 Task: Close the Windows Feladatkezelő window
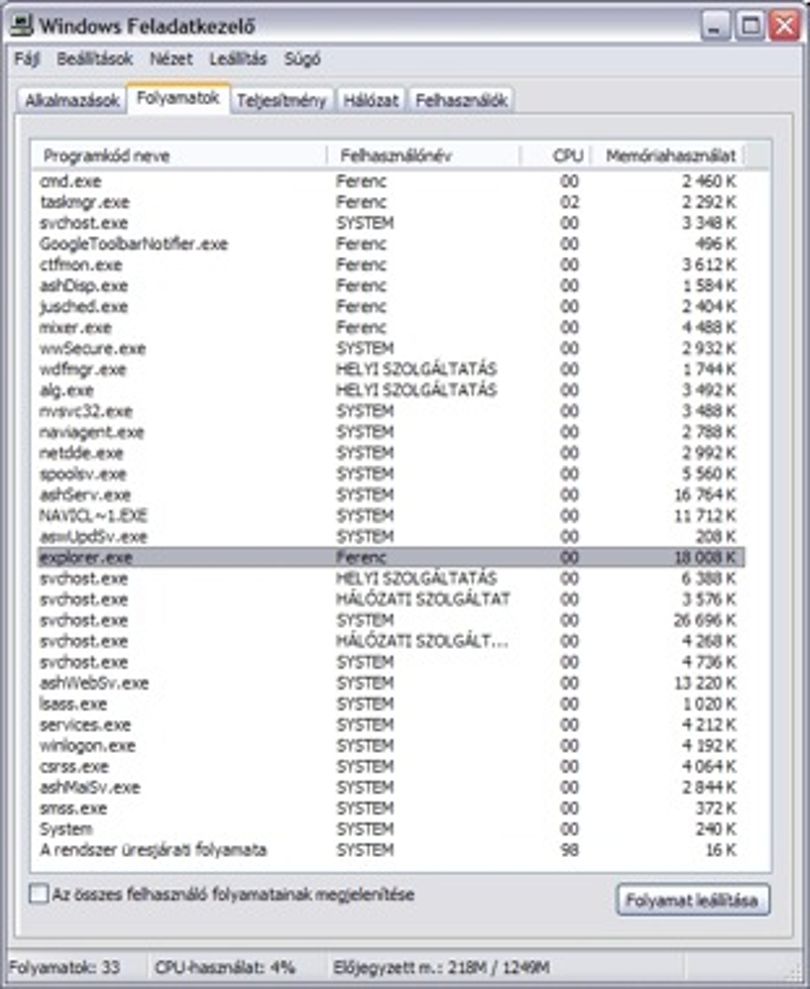784,26
